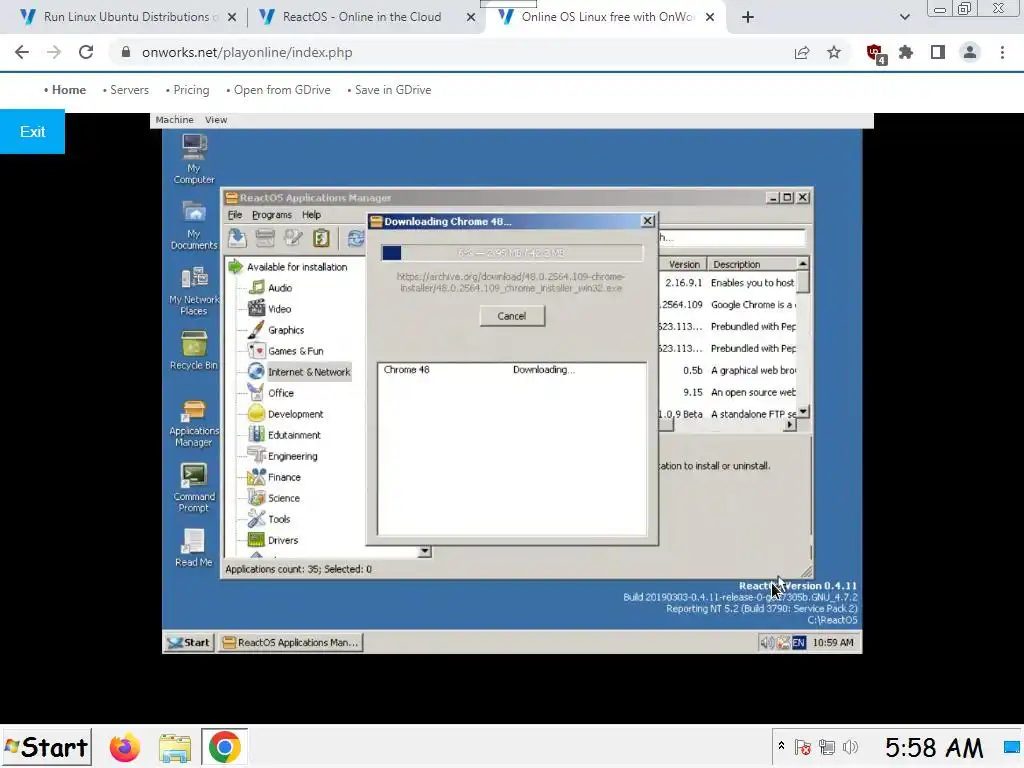Click Available for installation tree root
Viewport: 1024px width, 768px height.
coord(287,266)
